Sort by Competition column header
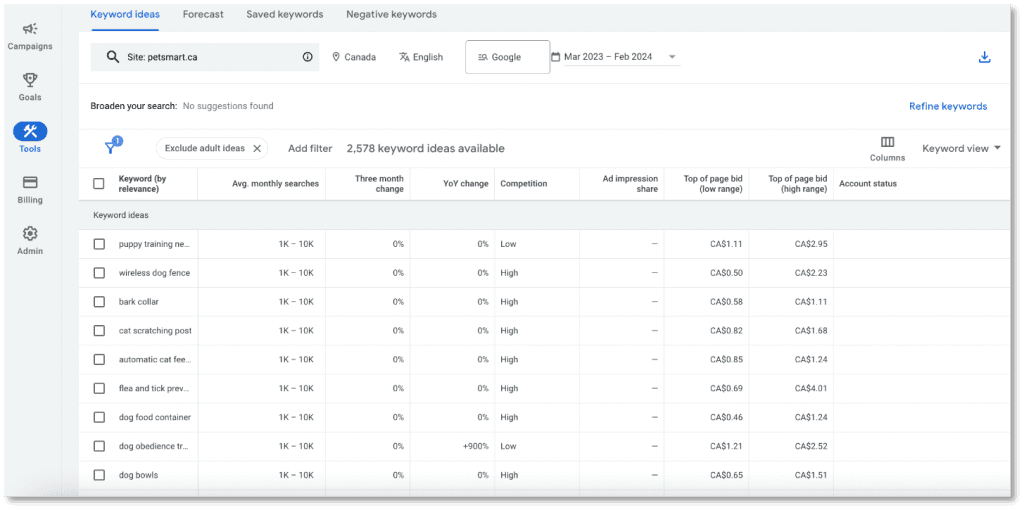Viewport: 1024px width, 510px height. pos(524,183)
